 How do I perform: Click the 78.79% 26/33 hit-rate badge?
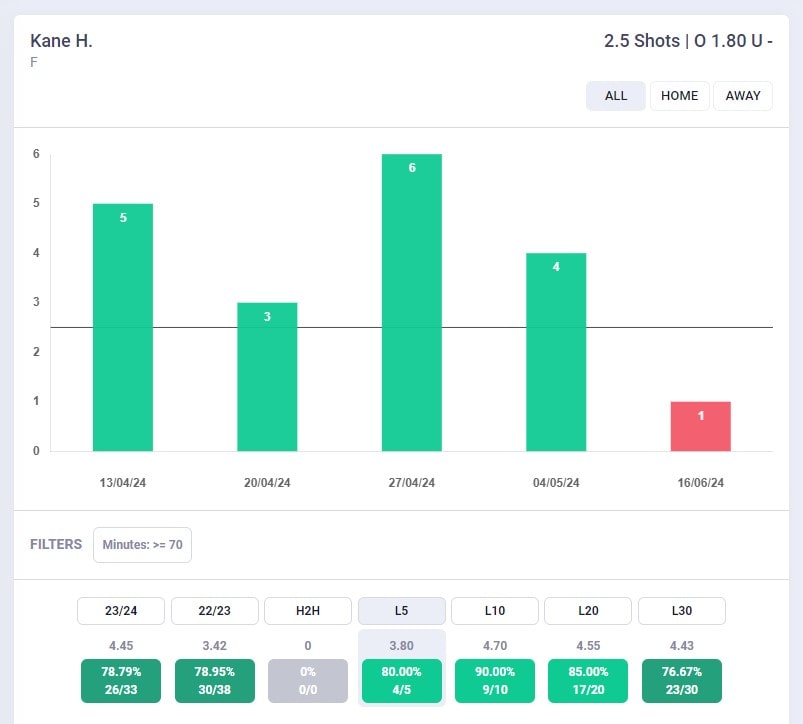coord(121,680)
